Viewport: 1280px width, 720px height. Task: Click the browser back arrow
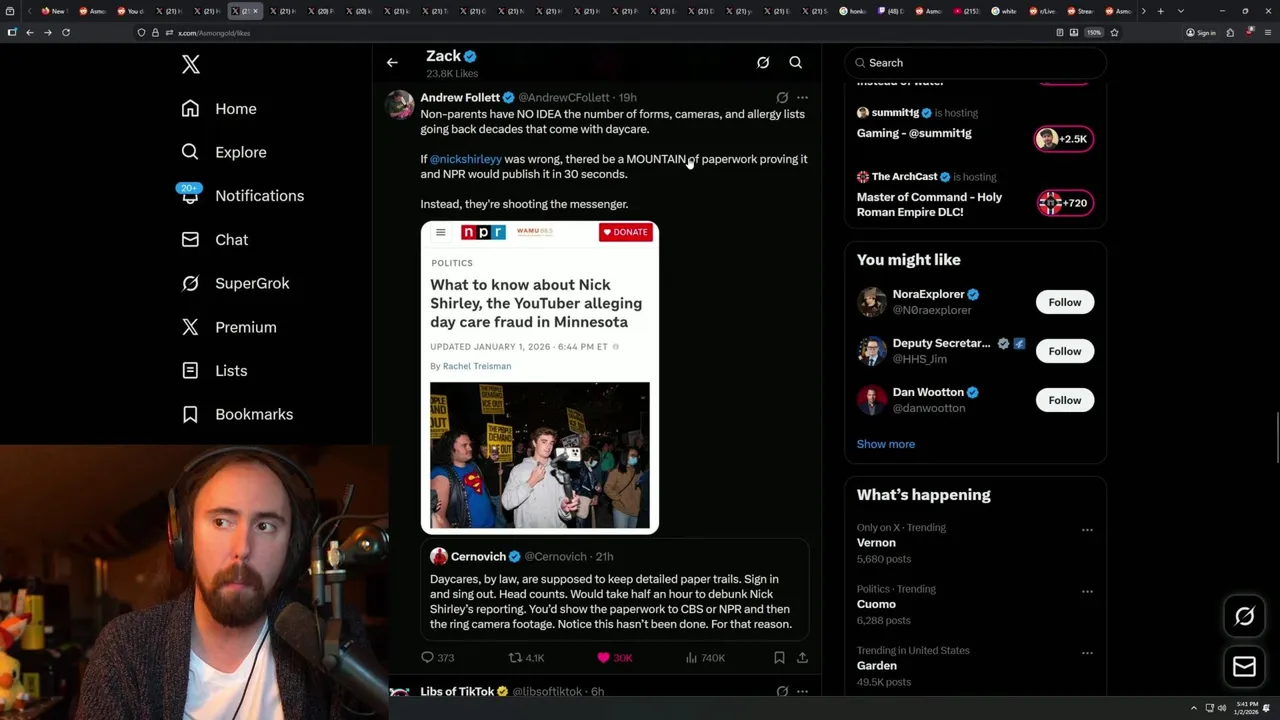tap(30, 33)
